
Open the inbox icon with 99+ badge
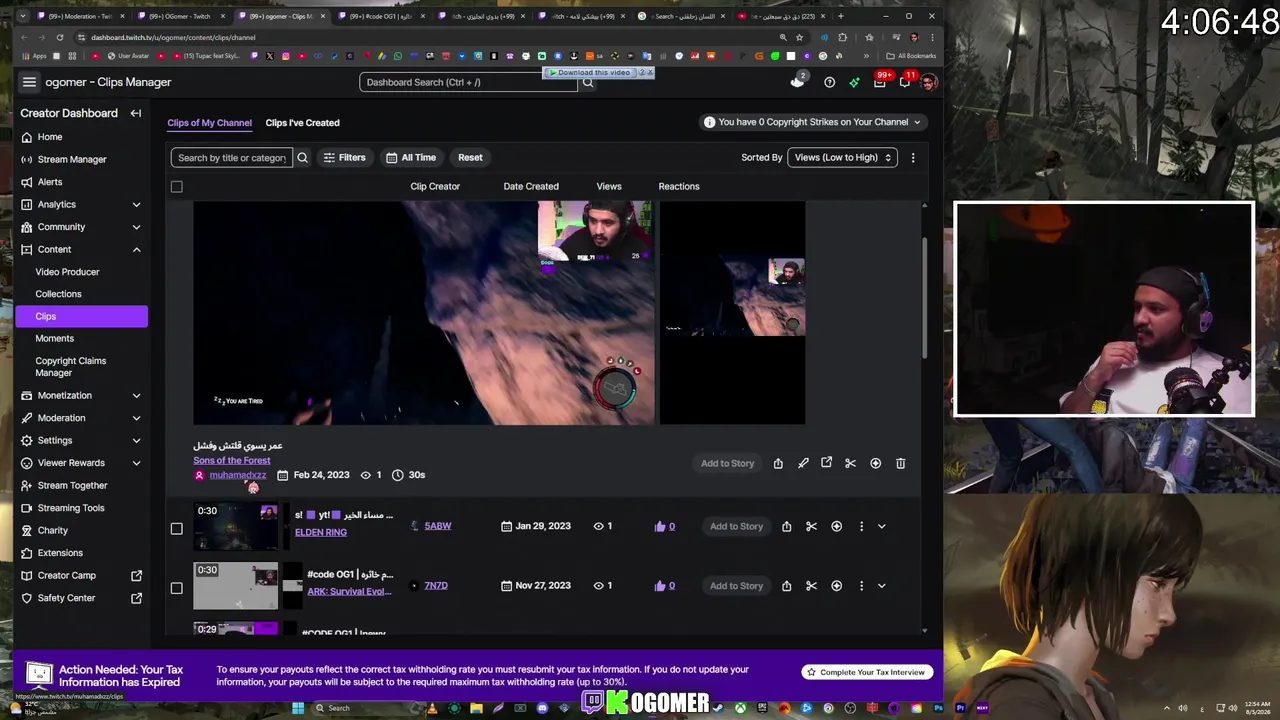pyautogui.click(x=880, y=82)
